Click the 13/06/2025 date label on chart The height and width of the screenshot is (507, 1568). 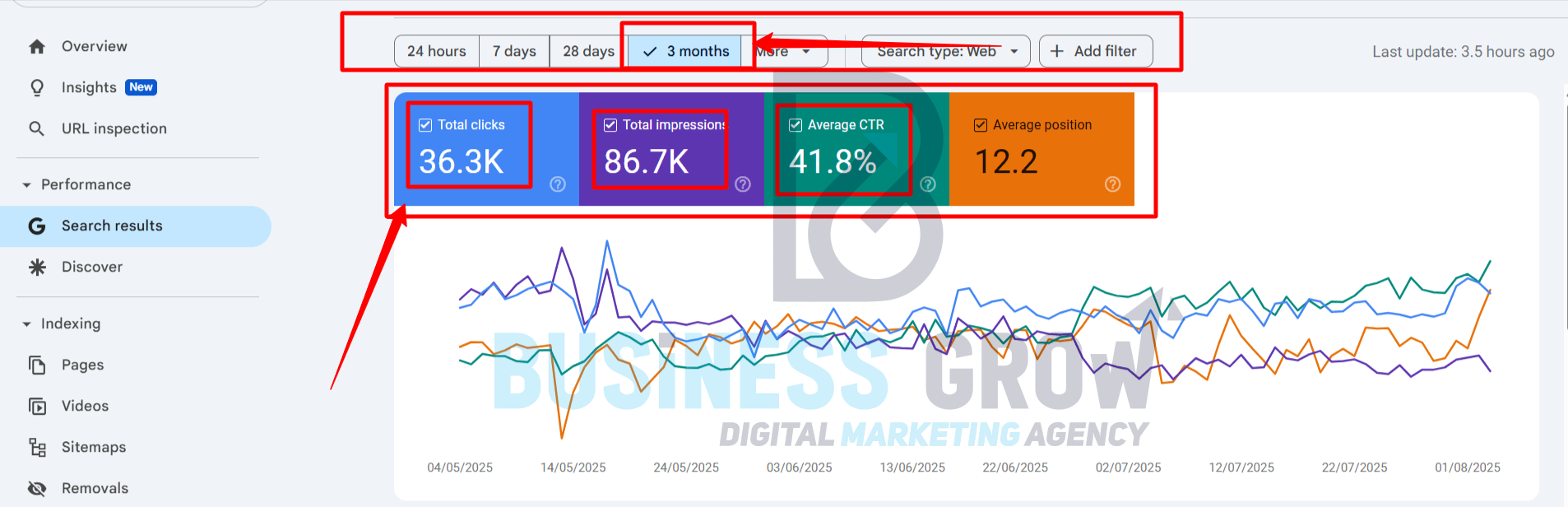click(x=912, y=467)
